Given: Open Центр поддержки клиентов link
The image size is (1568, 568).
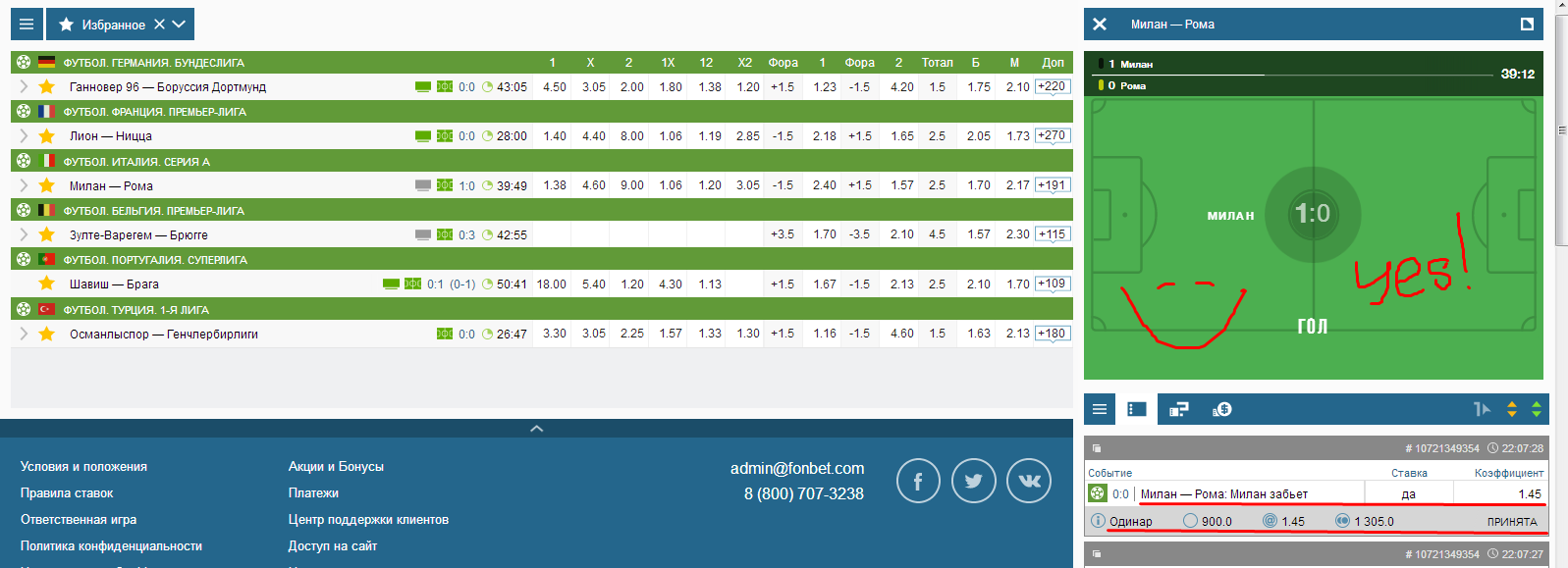Looking at the screenshot, I should pos(368,519).
